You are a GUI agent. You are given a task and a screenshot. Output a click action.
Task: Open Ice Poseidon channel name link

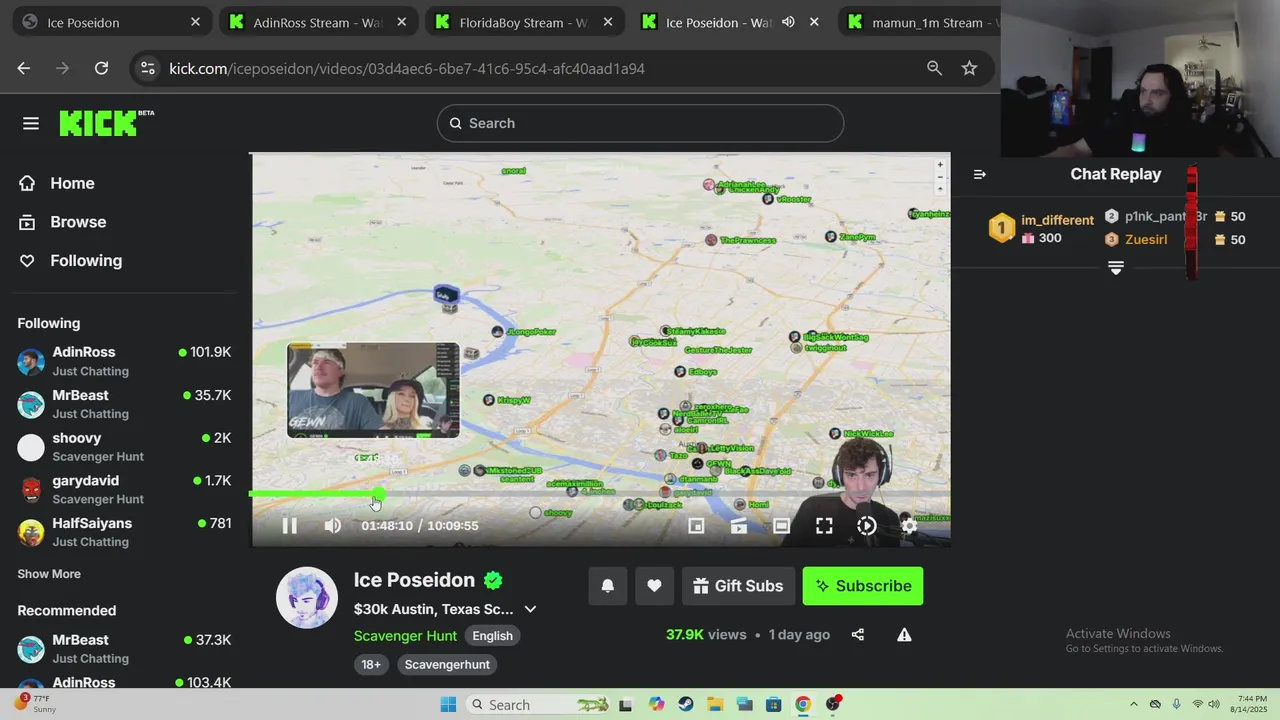tap(414, 580)
